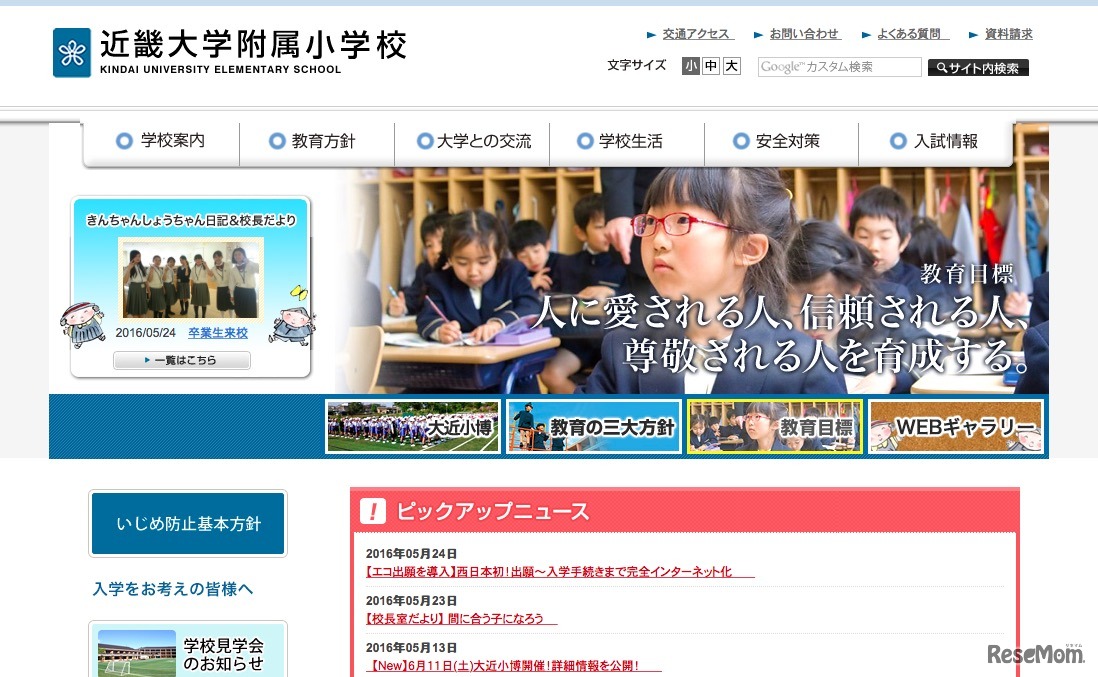This screenshot has width=1098, height=677.
Task: Click the 入試情報 navigation icon
Action: click(x=898, y=141)
